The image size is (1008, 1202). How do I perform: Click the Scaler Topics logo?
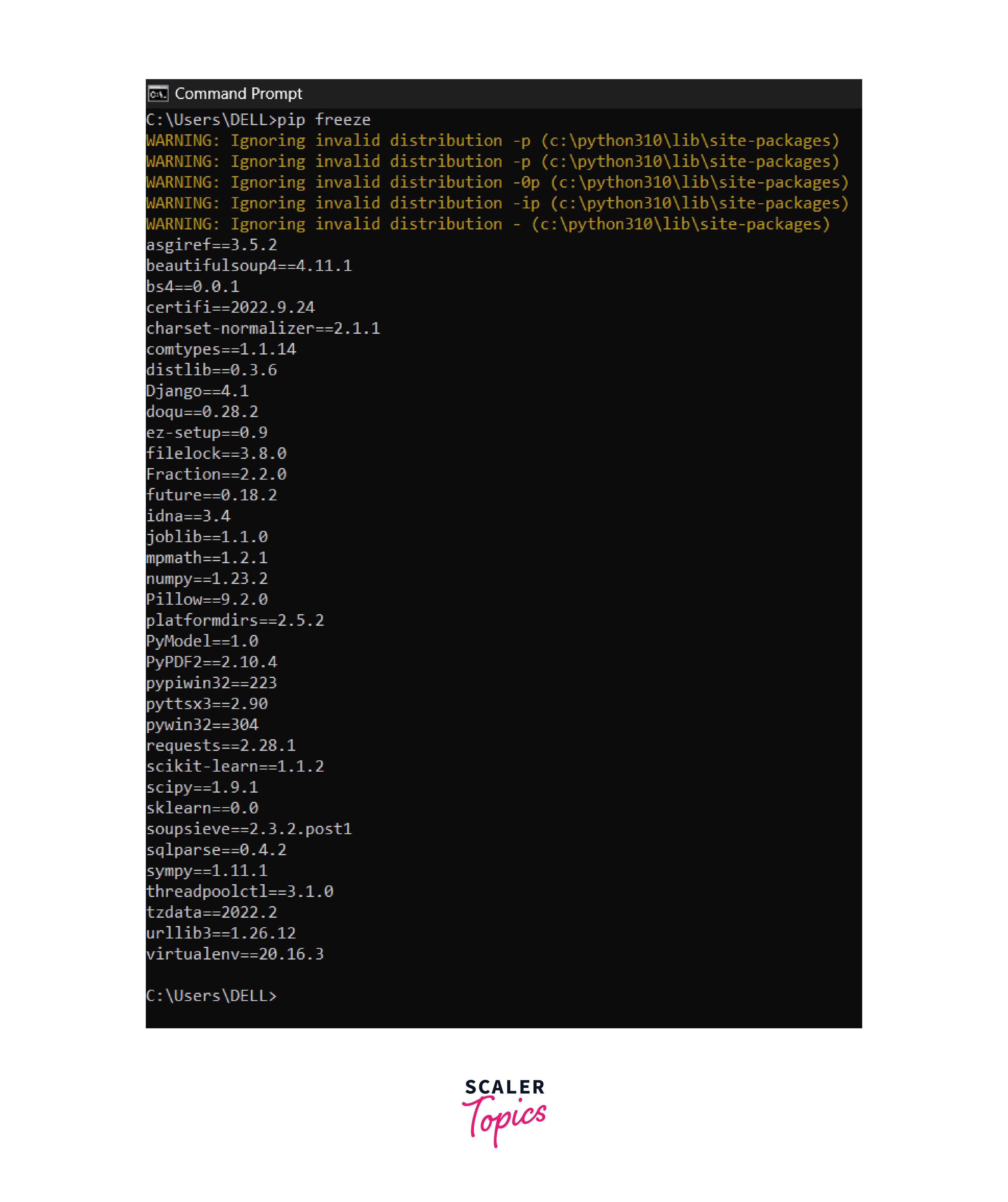point(504,1112)
